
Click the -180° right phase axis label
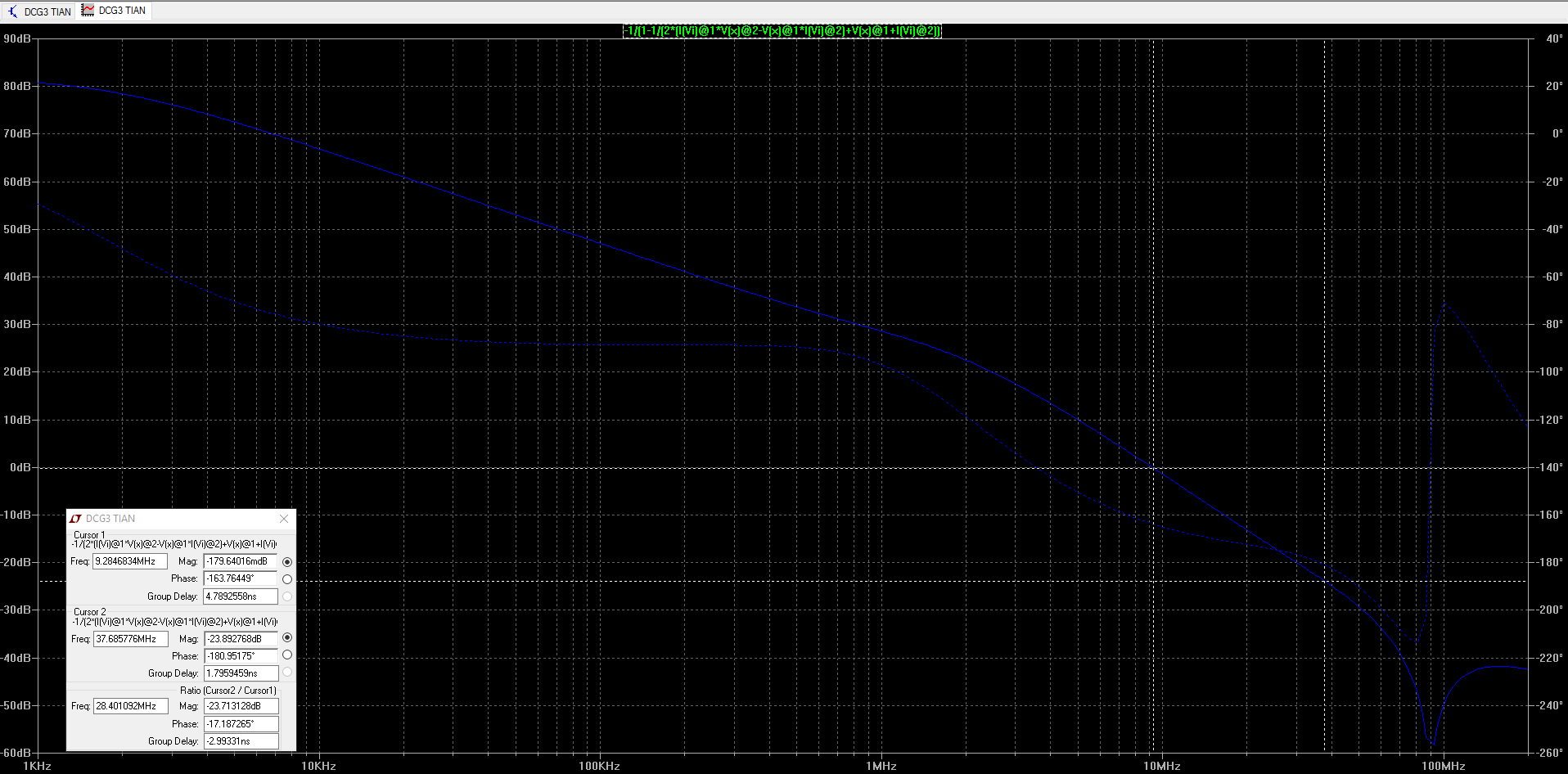pos(1549,563)
